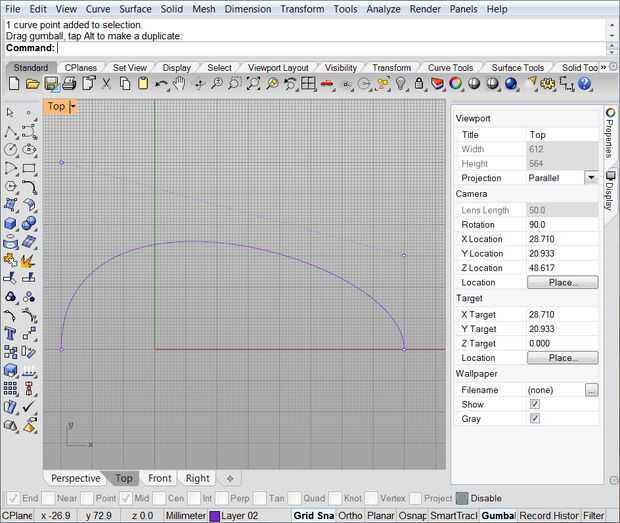Click the purple Layer 02 color swatch
The height and width of the screenshot is (523, 620).
point(214,515)
